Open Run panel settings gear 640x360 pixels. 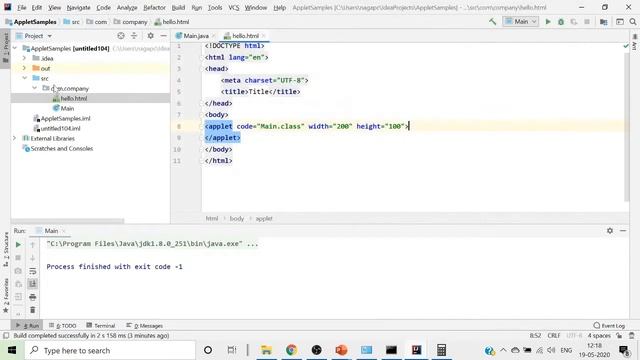point(610,231)
